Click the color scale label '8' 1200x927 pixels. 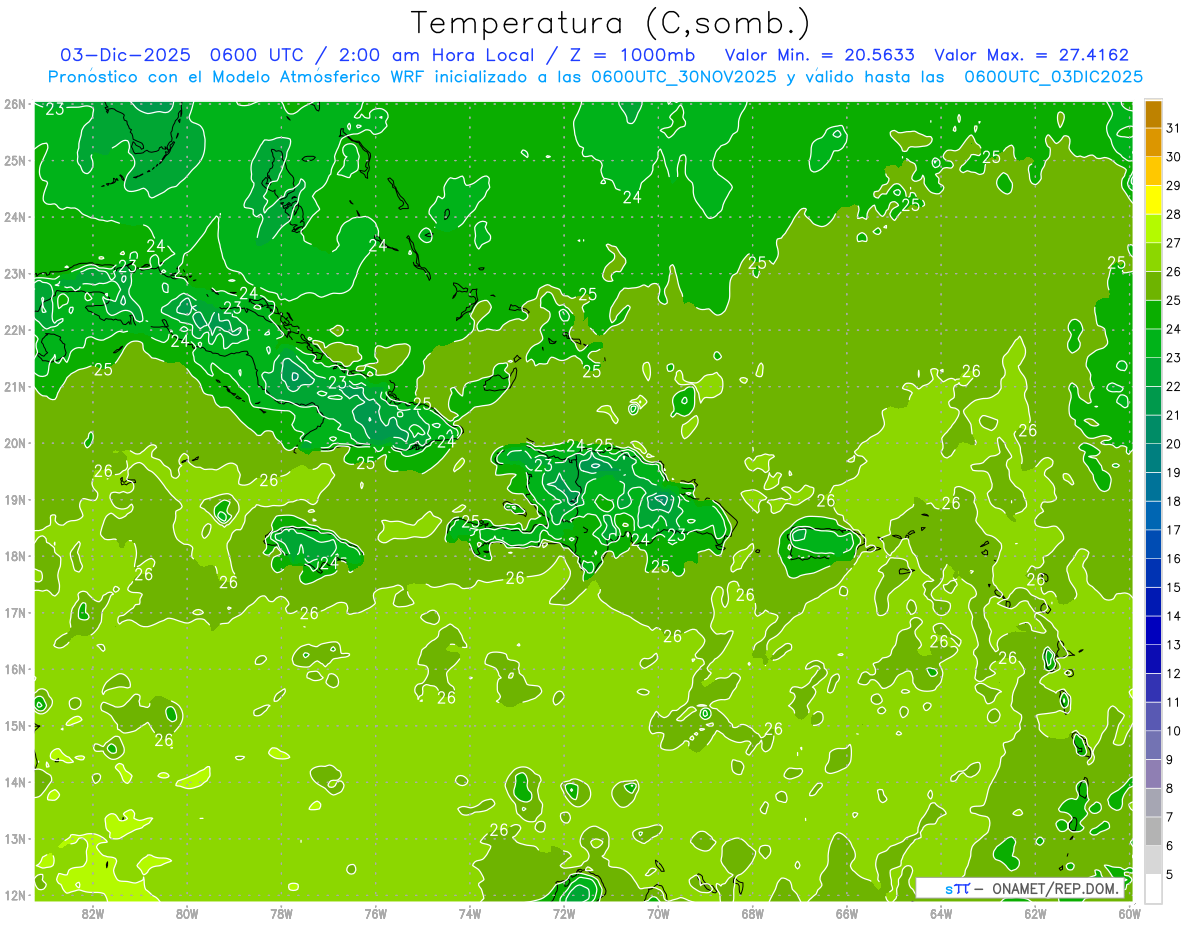pyautogui.click(x=1170, y=789)
